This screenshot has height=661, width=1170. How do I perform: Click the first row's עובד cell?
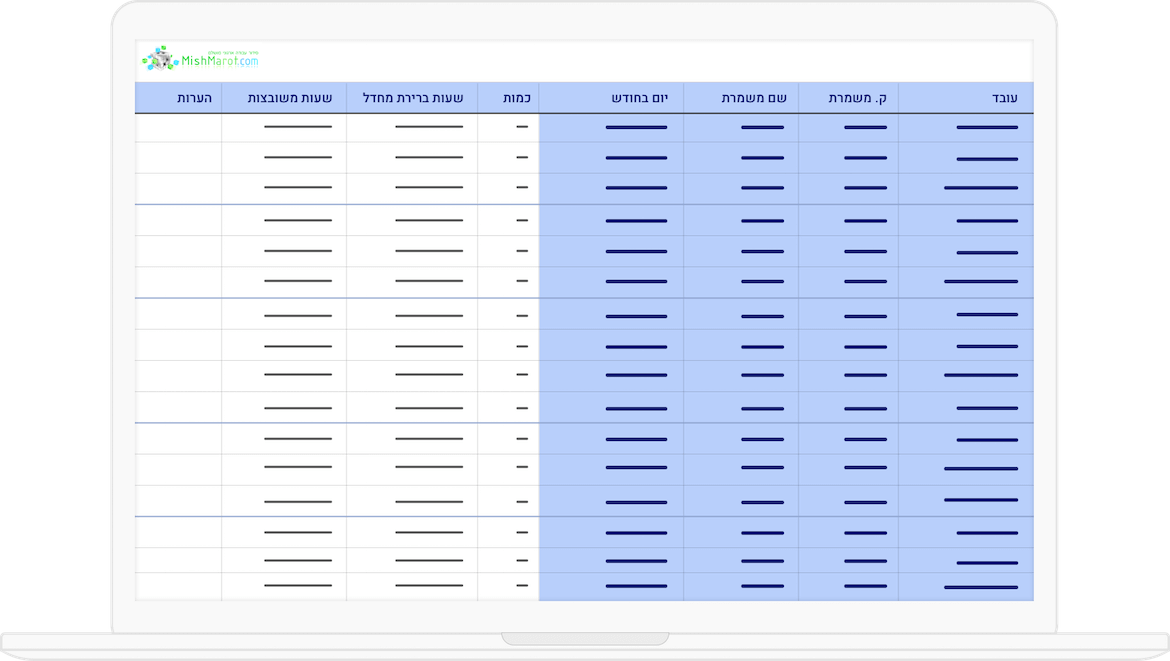coord(966,128)
